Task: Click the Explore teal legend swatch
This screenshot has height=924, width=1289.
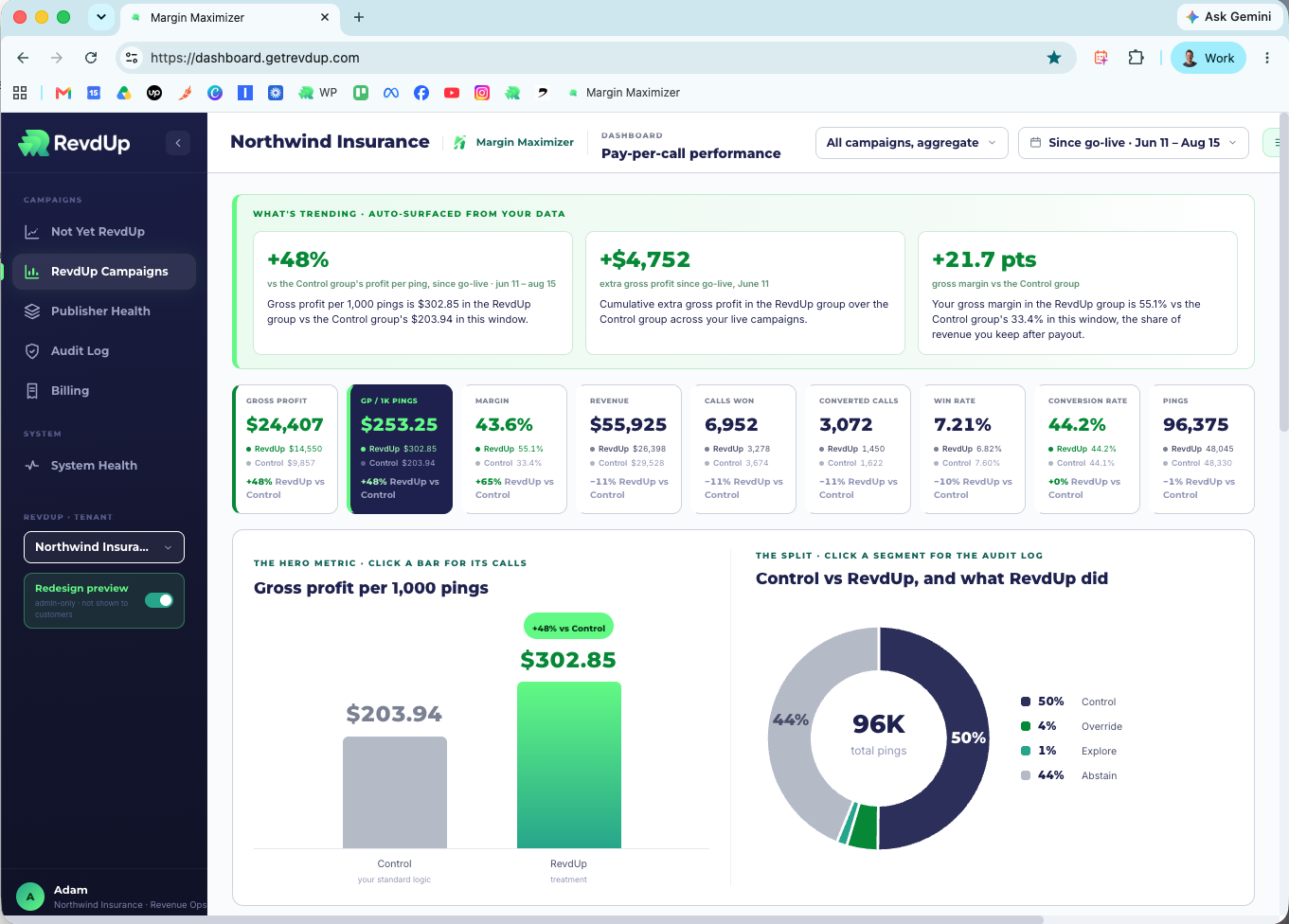Action: point(1026,751)
